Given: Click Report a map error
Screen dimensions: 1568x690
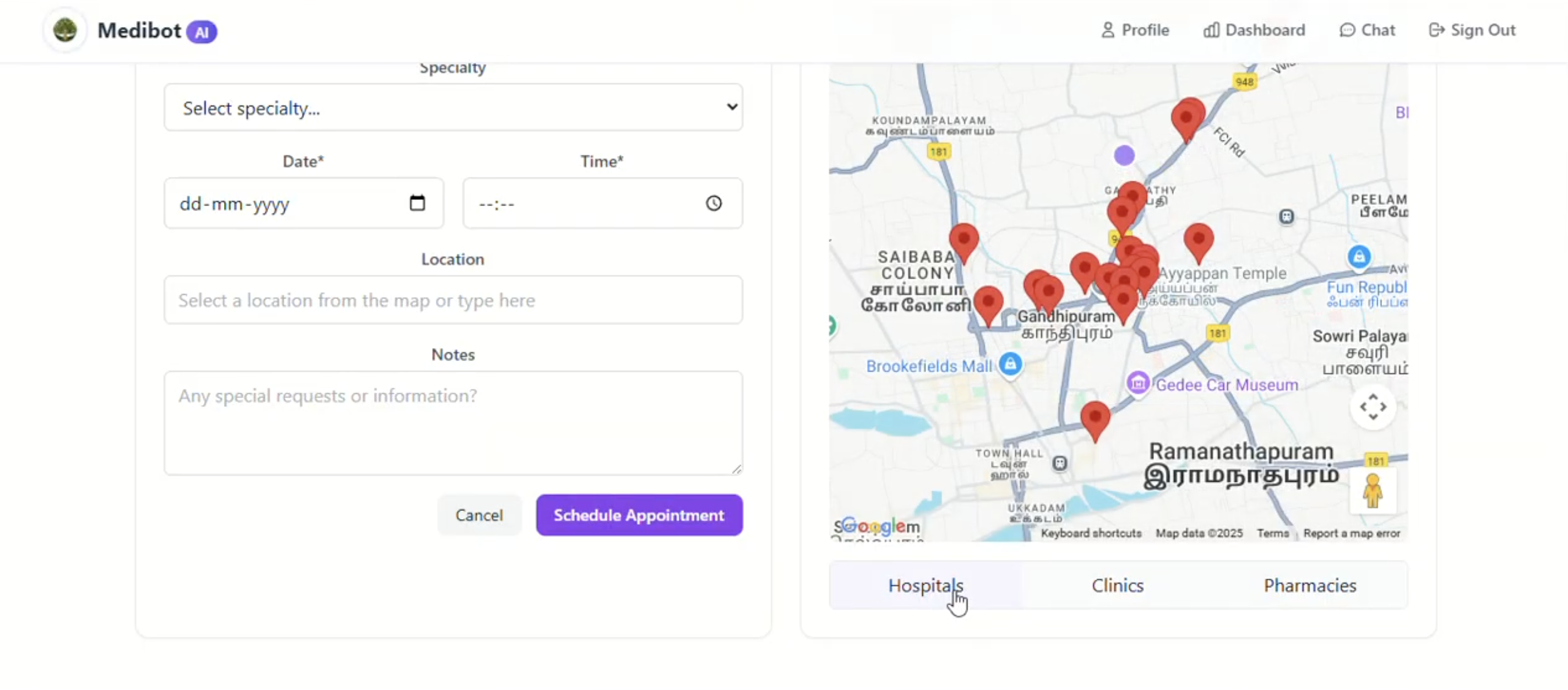Looking at the screenshot, I should pos(1351,534).
